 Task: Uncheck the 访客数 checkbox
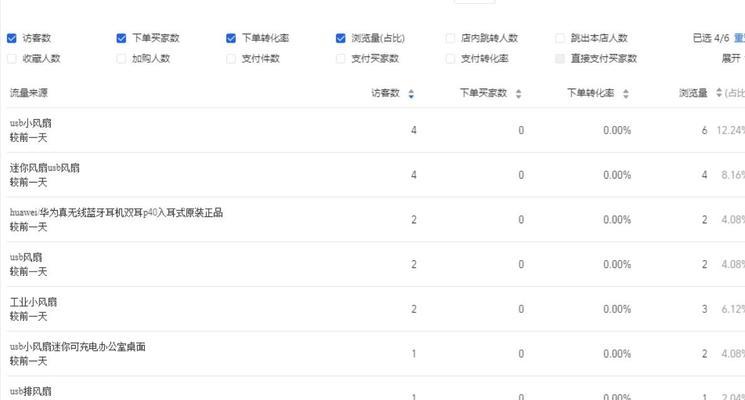(x=12, y=38)
